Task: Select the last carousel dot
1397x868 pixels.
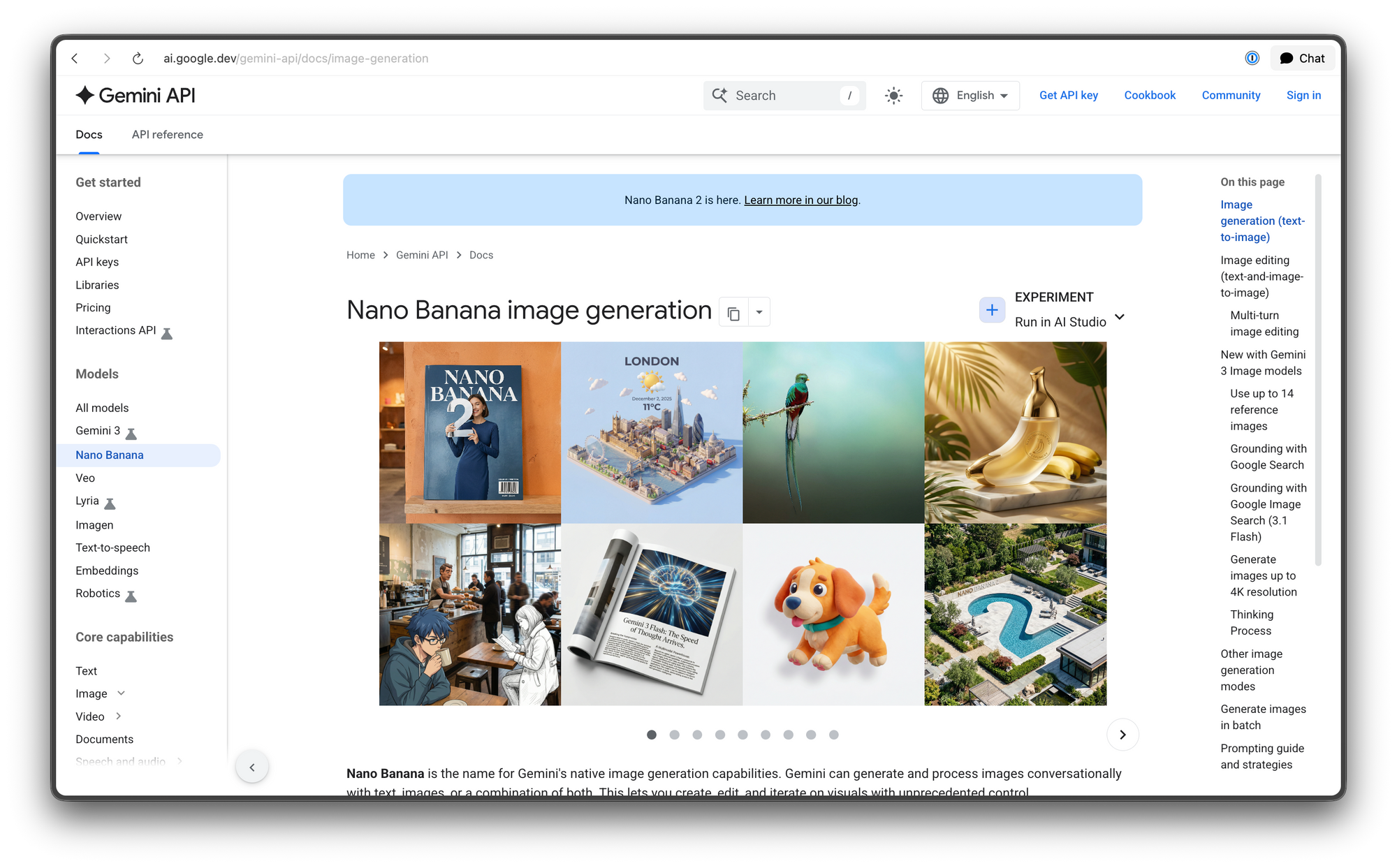Action: pyautogui.click(x=833, y=735)
